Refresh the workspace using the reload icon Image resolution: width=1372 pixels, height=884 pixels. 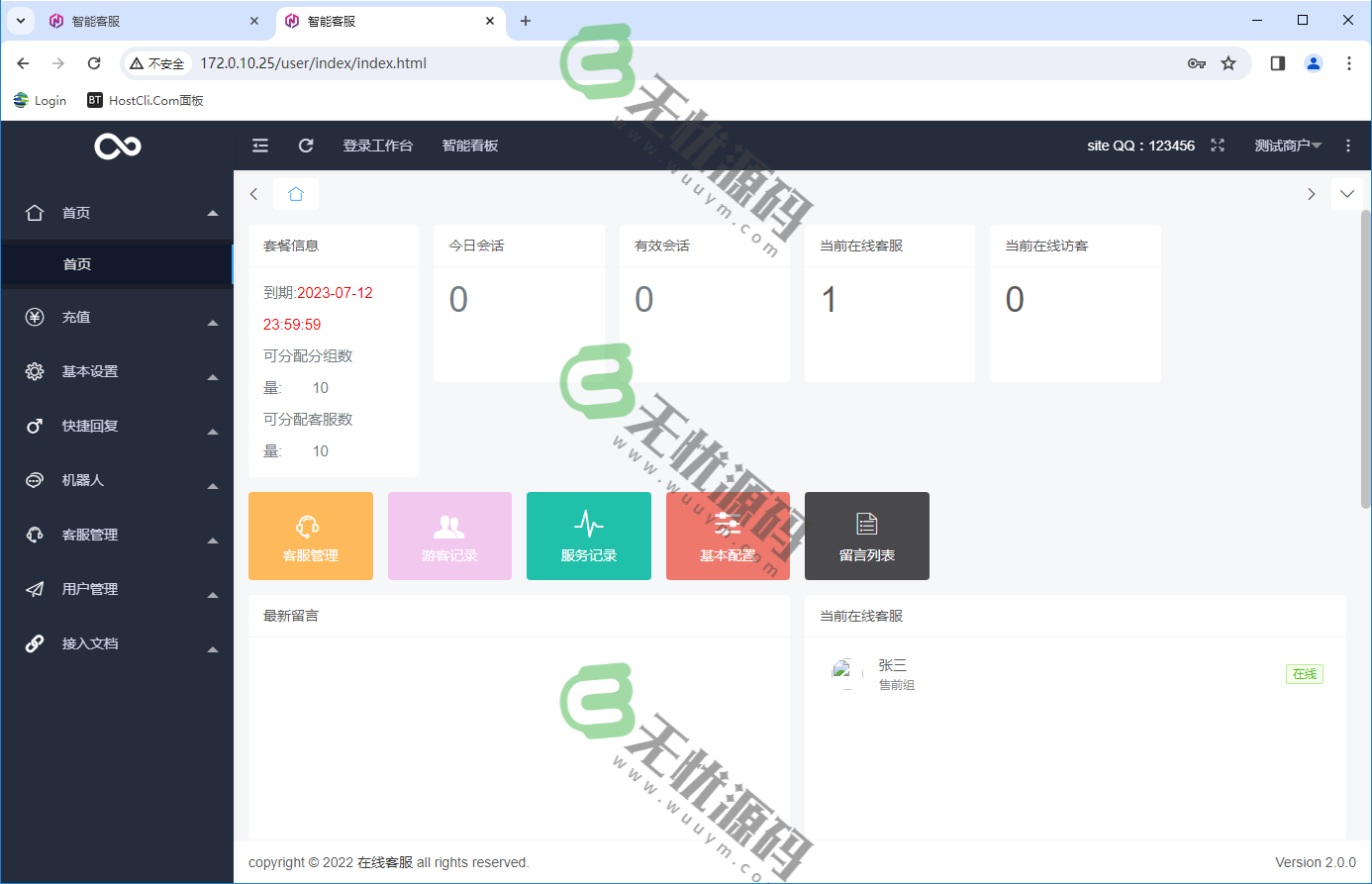(x=306, y=145)
